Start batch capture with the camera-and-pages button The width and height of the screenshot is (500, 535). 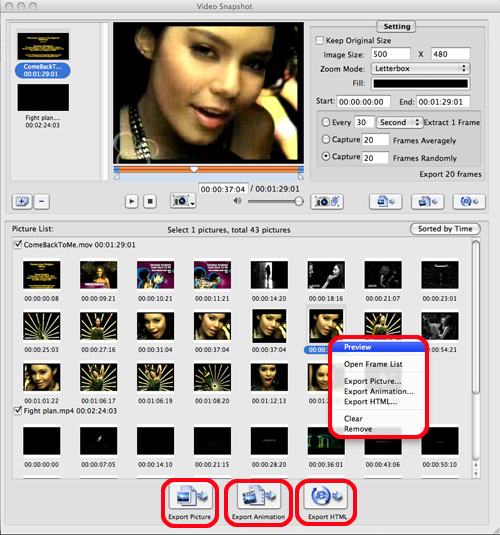click(327, 202)
